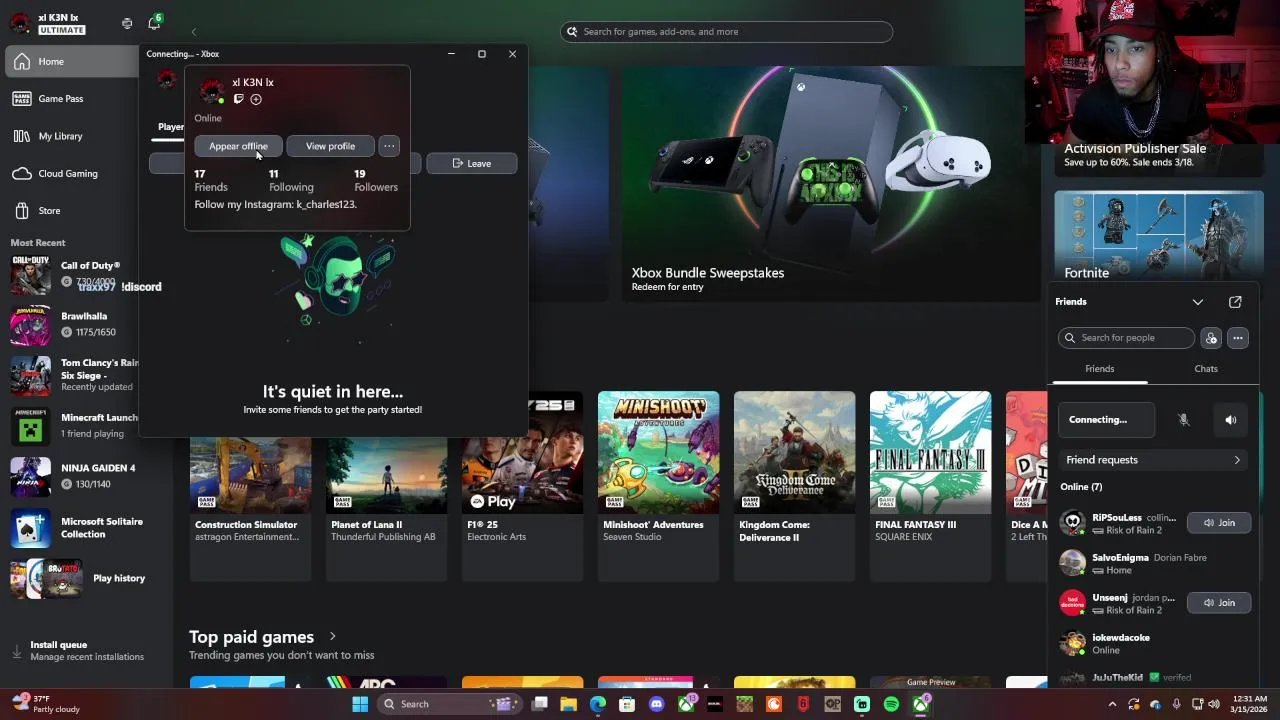This screenshot has width=1280, height=720.
Task: Open the Minishoot' Adventures game tile
Action: tap(658, 486)
